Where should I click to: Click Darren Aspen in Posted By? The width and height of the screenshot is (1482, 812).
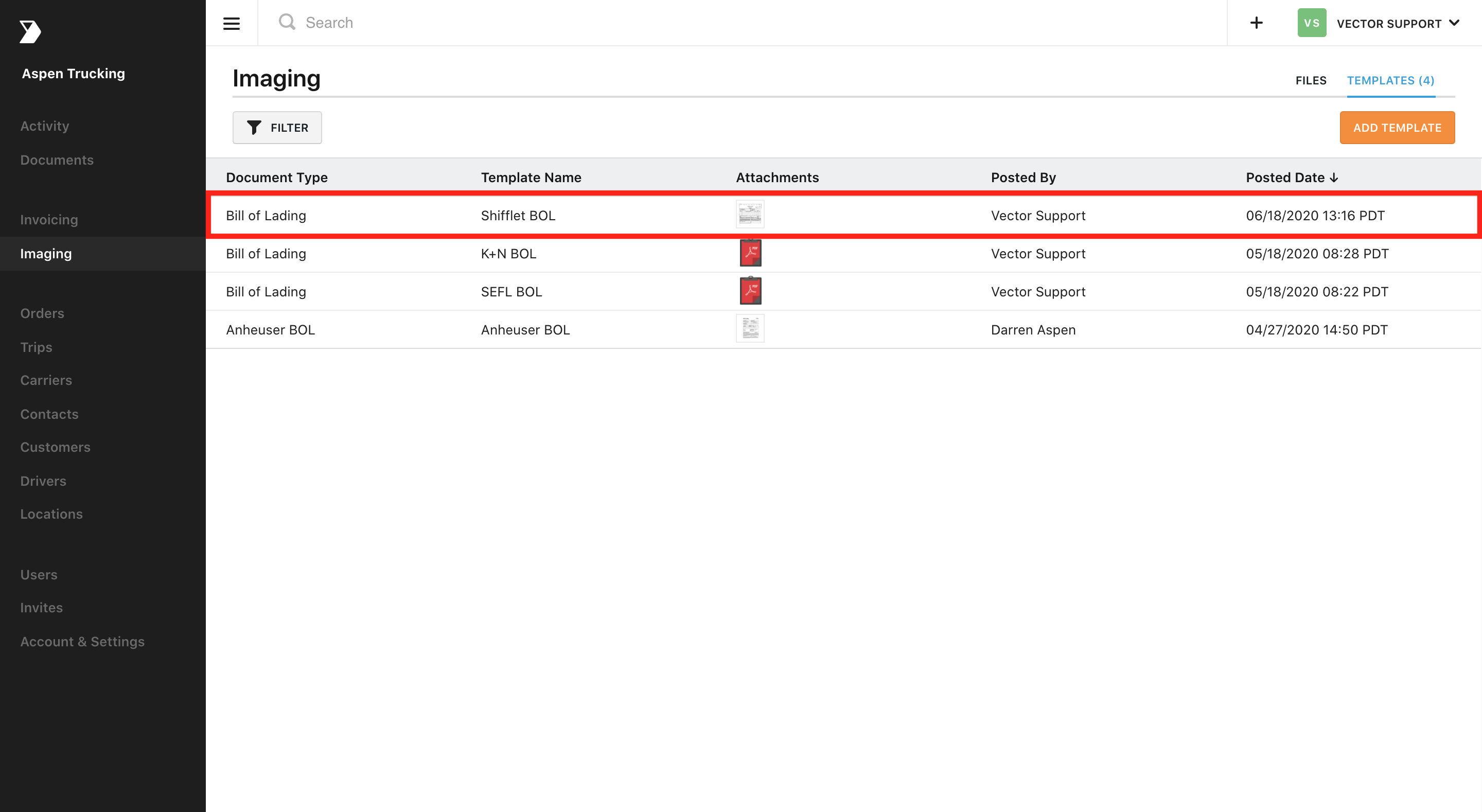click(x=1033, y=330)
